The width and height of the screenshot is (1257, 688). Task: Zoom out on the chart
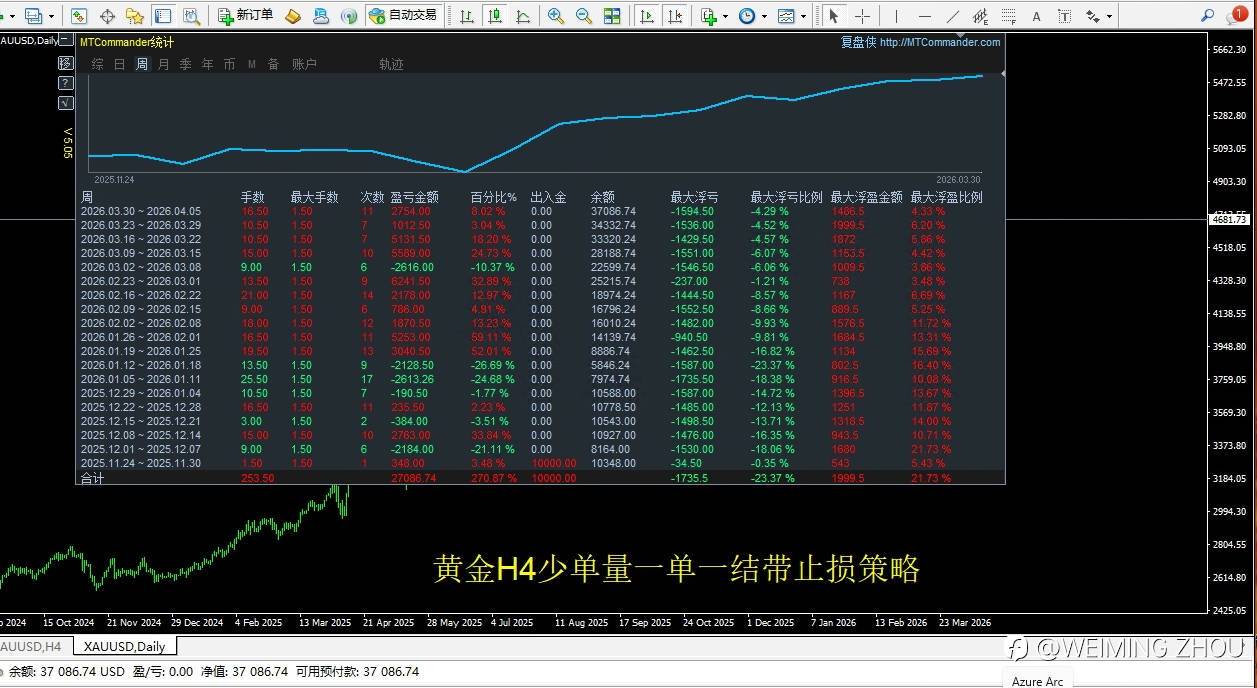coord(584,16)
